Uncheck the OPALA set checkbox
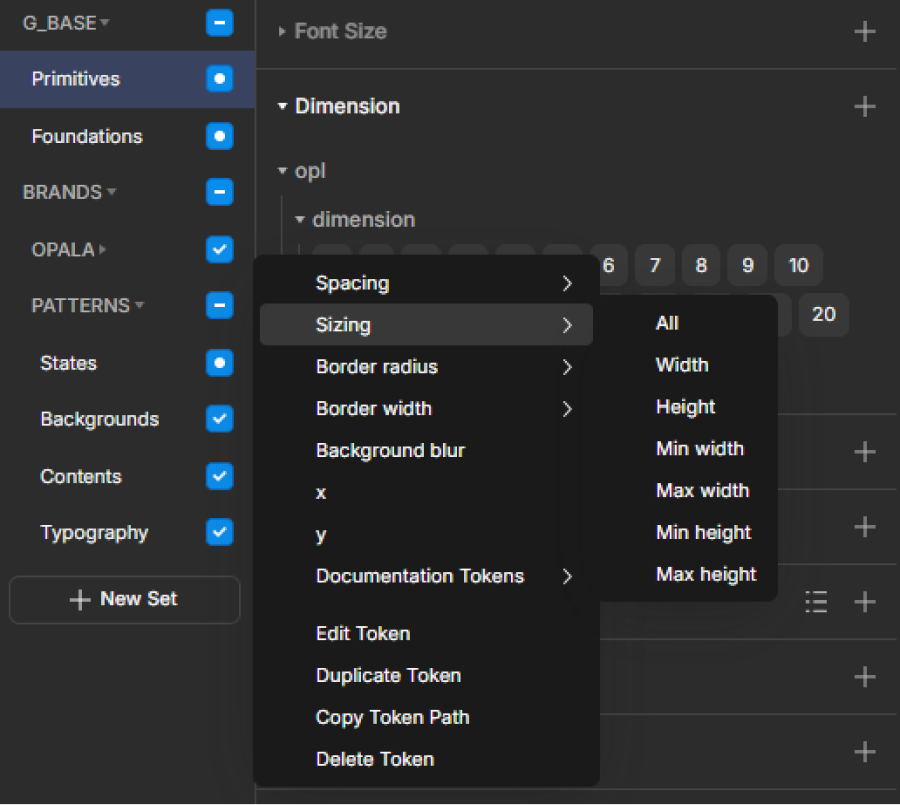Screen dimensions: 900x805 (219, 249)
